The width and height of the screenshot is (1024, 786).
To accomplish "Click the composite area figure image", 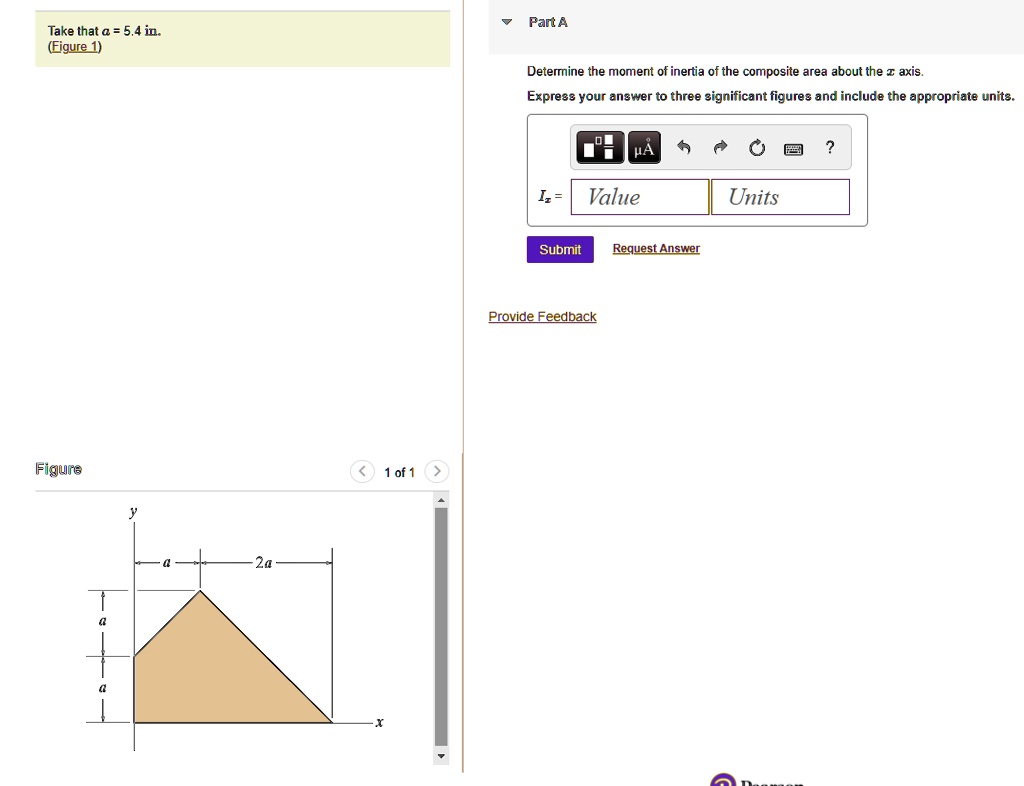I will click(x=235, y=628).
